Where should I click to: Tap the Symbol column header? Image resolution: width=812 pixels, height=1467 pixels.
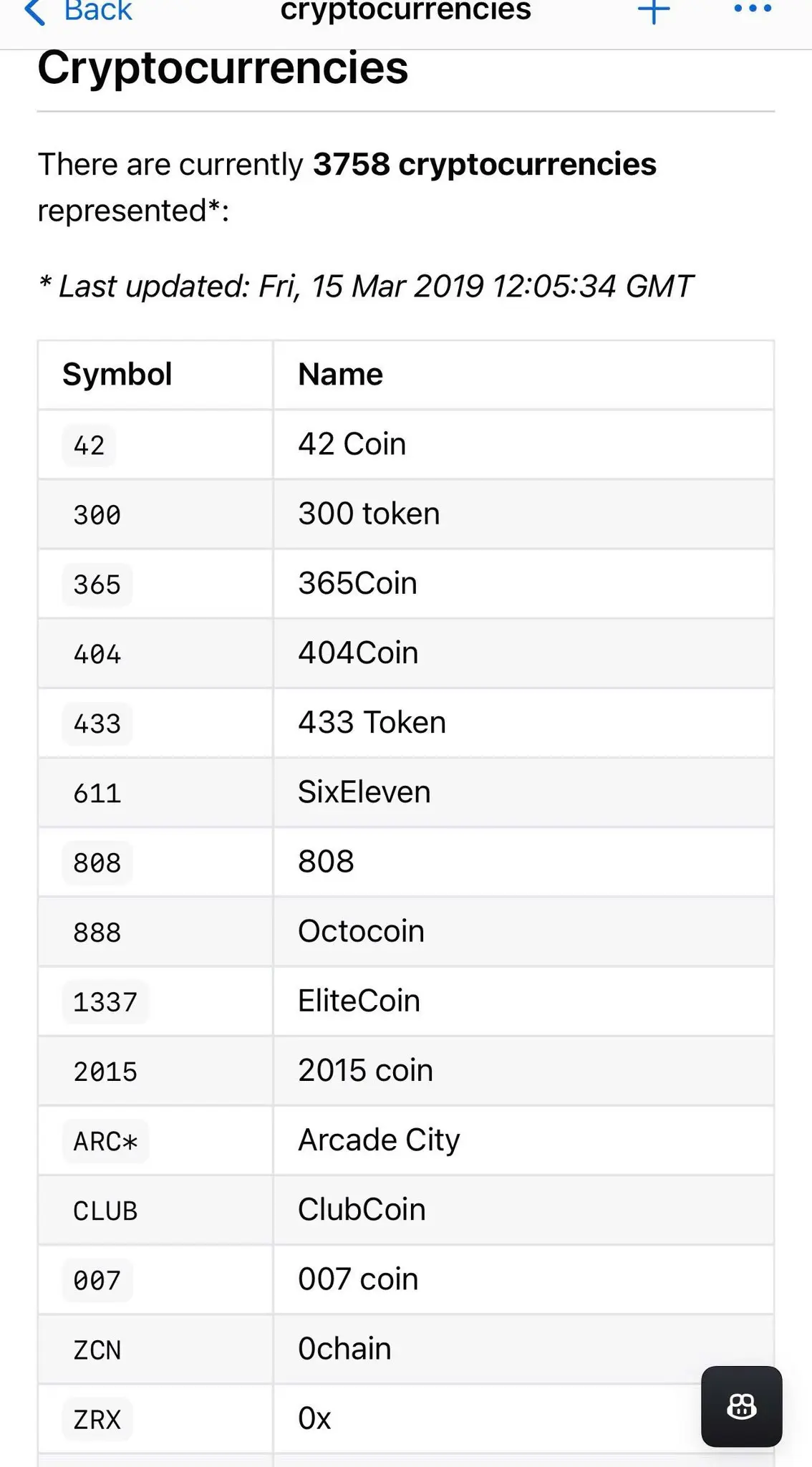click(x=117, y=375)
